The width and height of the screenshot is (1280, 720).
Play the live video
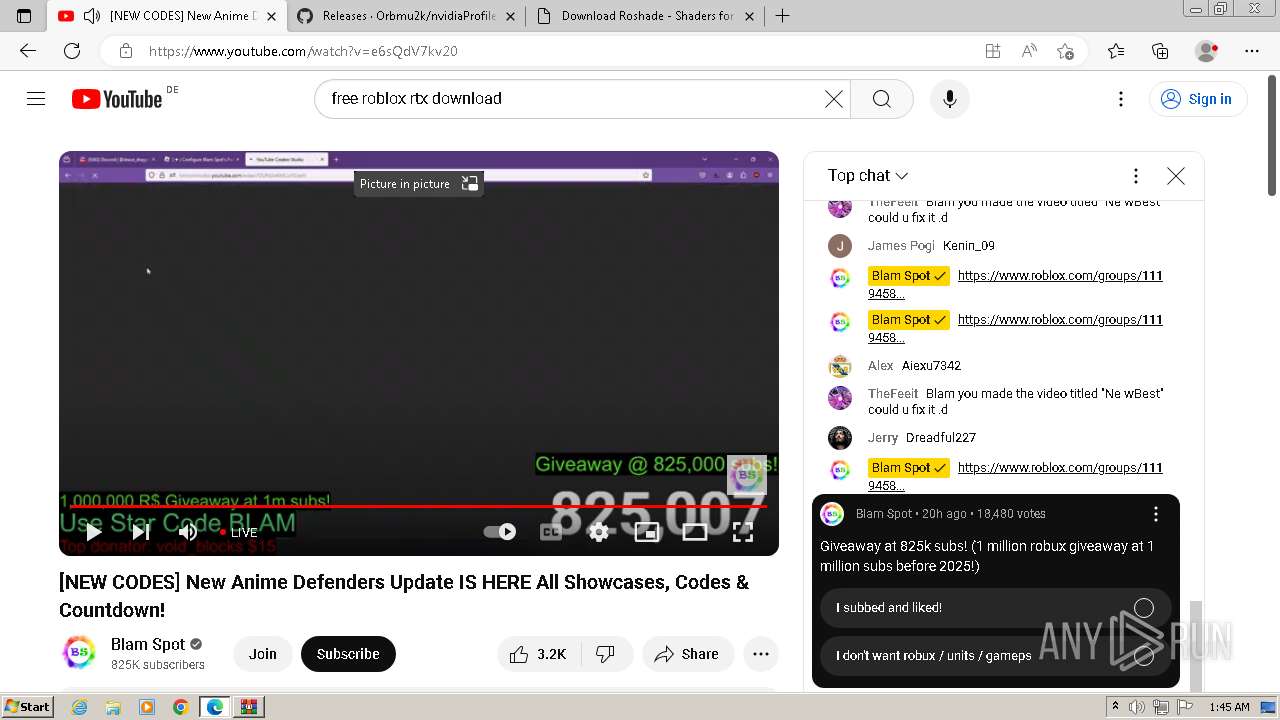(93, 532)
